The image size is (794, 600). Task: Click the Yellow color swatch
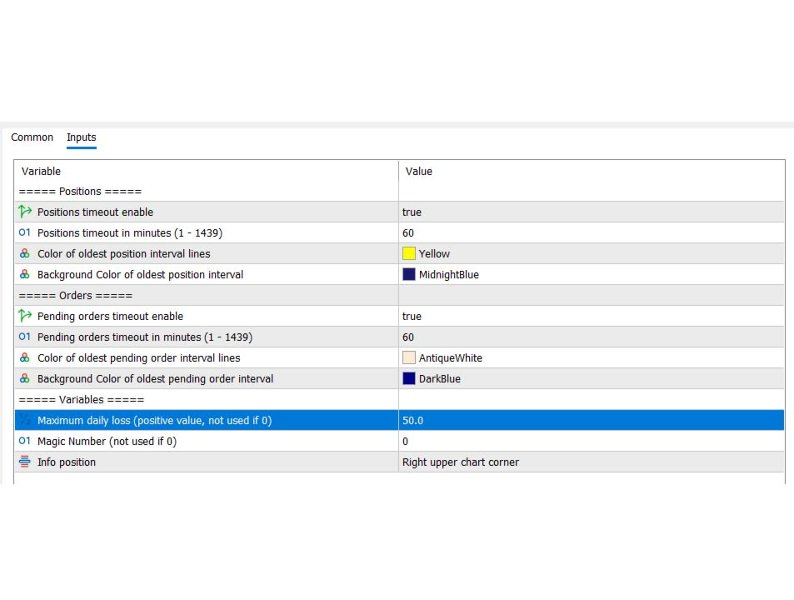(409, 253)
